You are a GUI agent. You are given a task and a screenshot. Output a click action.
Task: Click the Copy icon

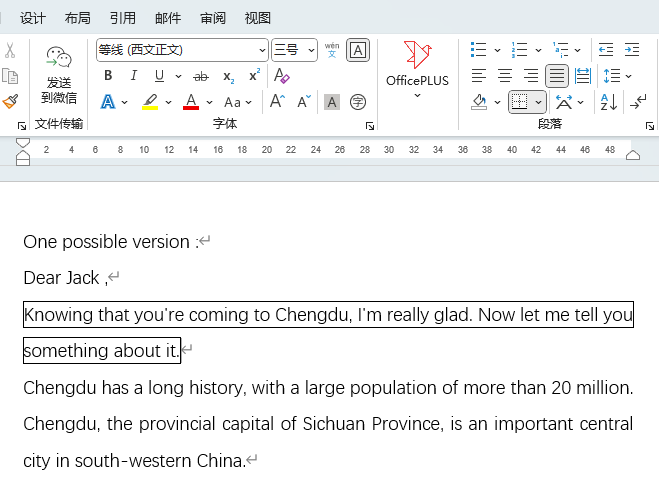[x=10, y=76]
